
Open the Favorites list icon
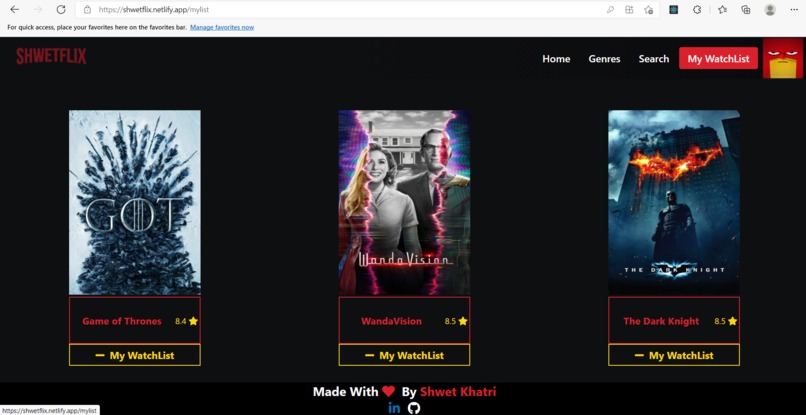coord(723,9)
